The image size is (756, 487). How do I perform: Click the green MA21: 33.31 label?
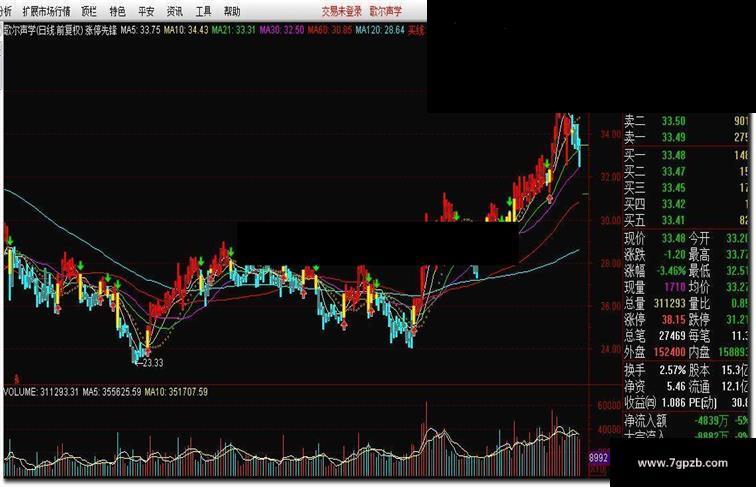click(x=234, y=30)
